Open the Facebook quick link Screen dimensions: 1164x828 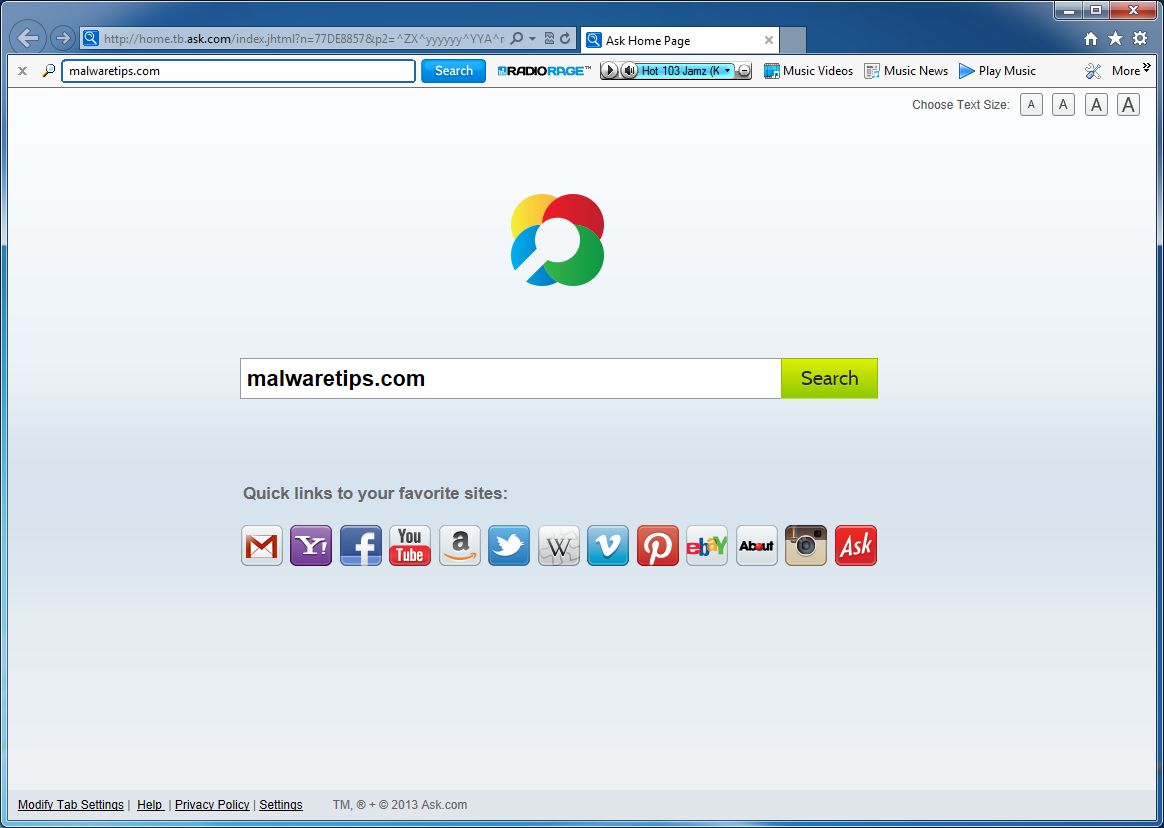click(361, 546)
